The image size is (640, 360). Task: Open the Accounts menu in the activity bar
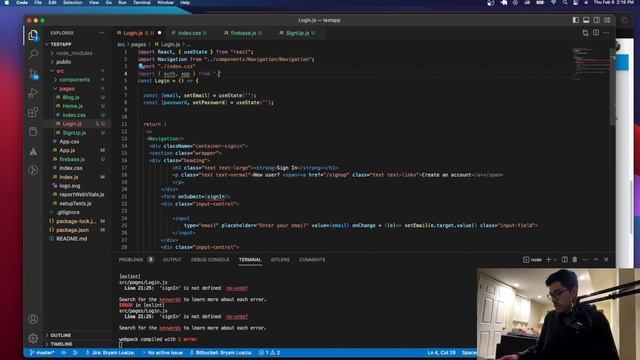[x=33, y=319]
